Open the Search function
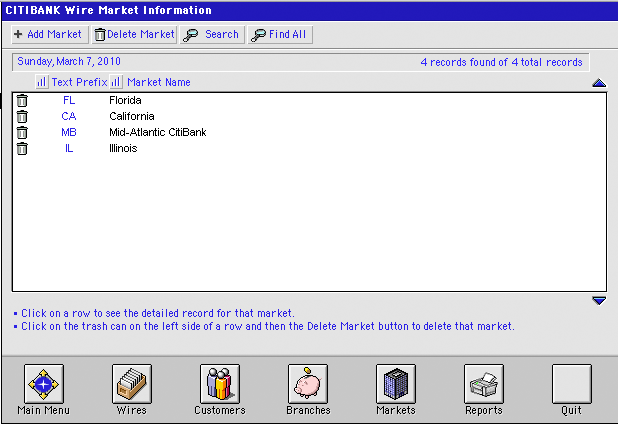The width and height of the screenshot is (618, 424). (x=212, y=34)
